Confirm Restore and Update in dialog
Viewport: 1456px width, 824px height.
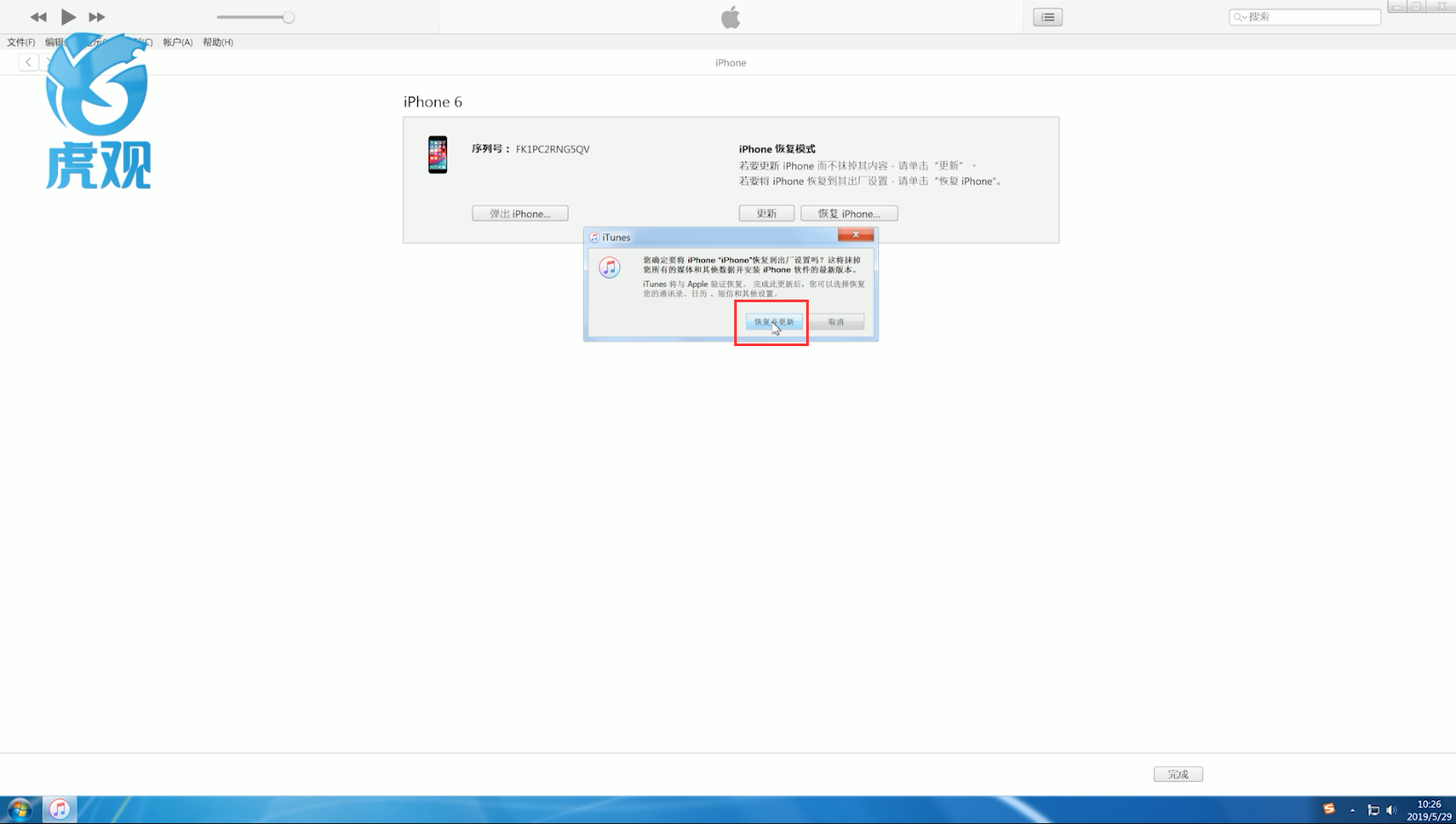[x=774, y=322]
